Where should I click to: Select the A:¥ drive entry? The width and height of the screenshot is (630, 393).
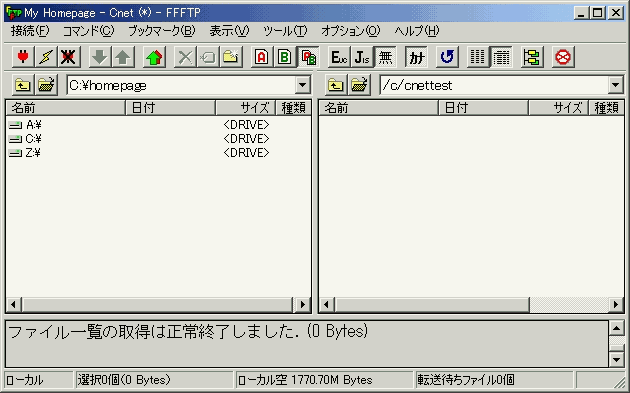click(25, 125)
